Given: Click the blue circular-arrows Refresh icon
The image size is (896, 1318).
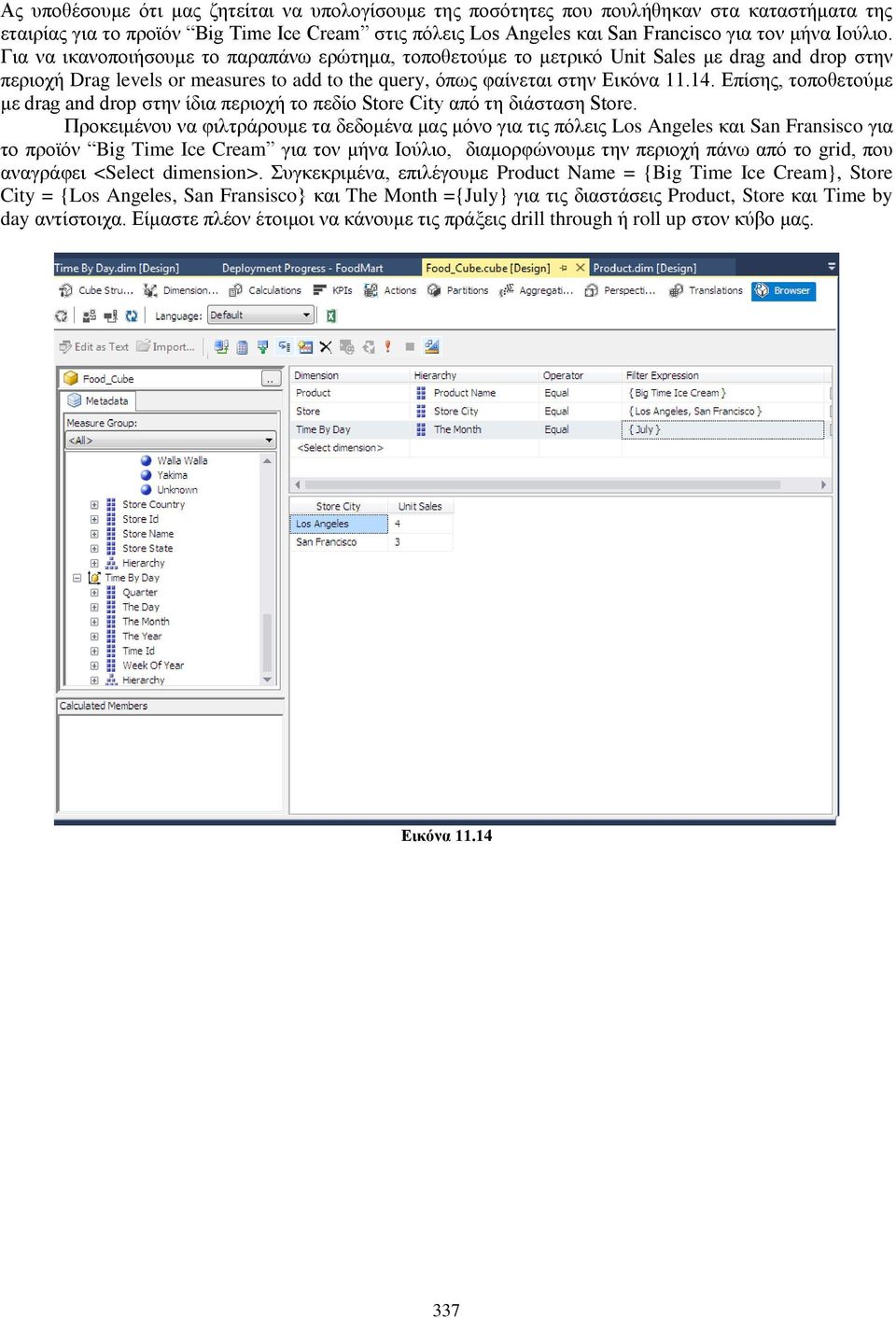Looking at the screenshot, I should [x=132, y=315].
